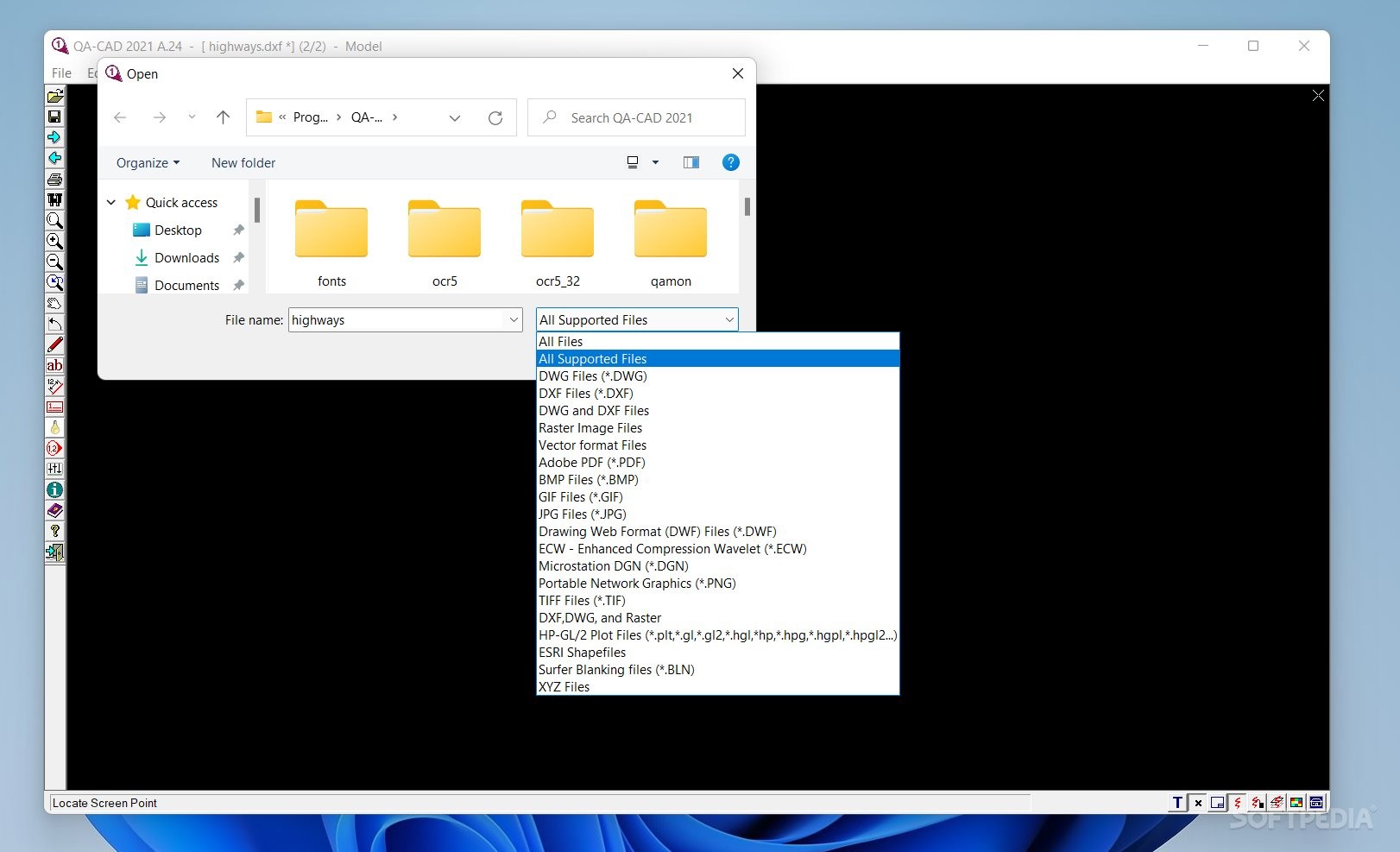The width and height of the screenshot is (1400, 852).
Task: Click the printer toolbar icon
Action: point(54,179)
